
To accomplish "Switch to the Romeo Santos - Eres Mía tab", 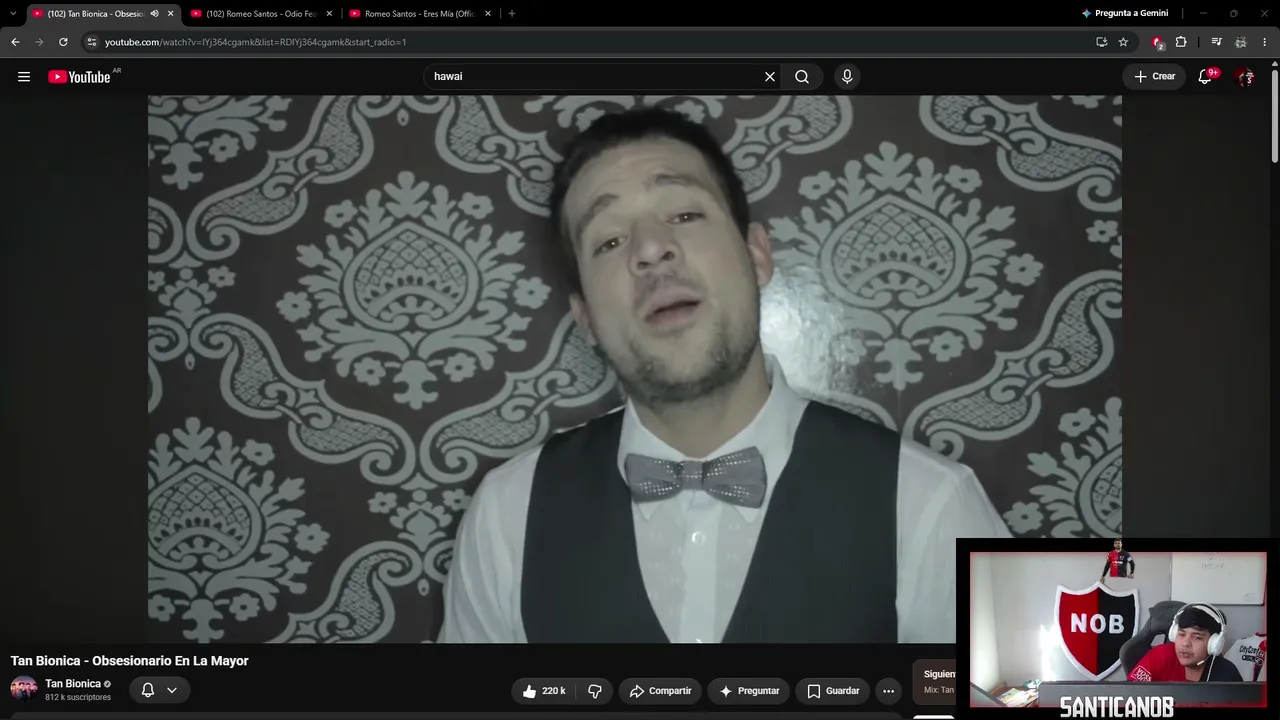I will pyautogui.click(x=420, y=14).
